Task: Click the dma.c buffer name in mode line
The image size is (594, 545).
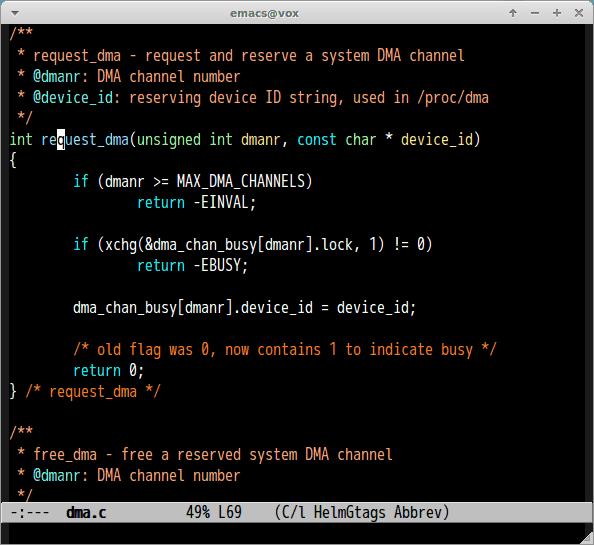Action: [86, 513]
